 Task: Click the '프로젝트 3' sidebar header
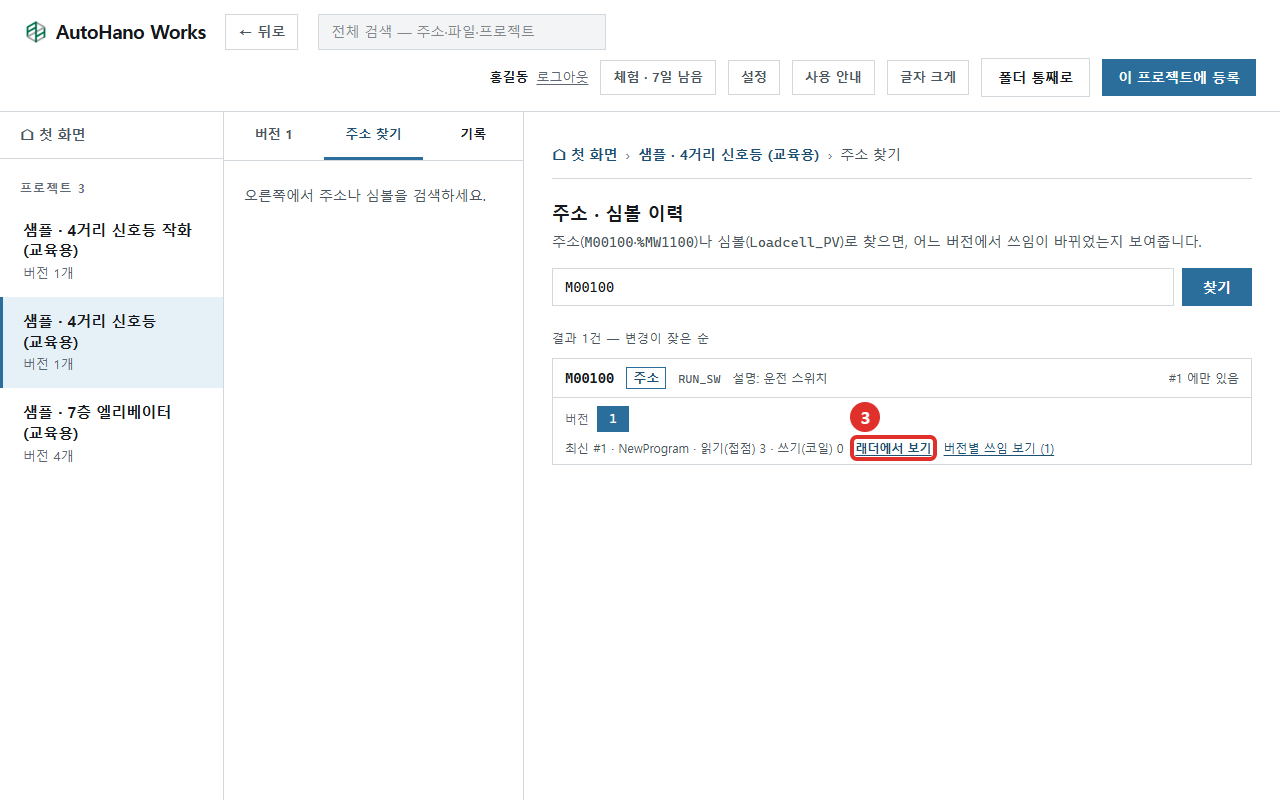[x=52, y=188]
